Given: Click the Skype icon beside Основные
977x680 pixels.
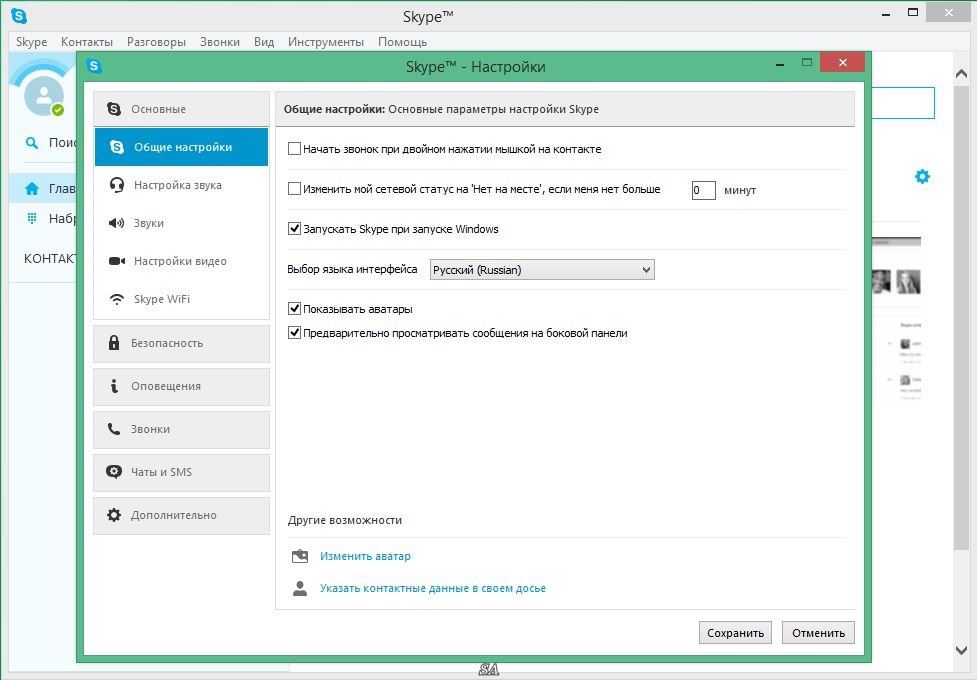Looking at the screenshot, I should tap(114, 109).
